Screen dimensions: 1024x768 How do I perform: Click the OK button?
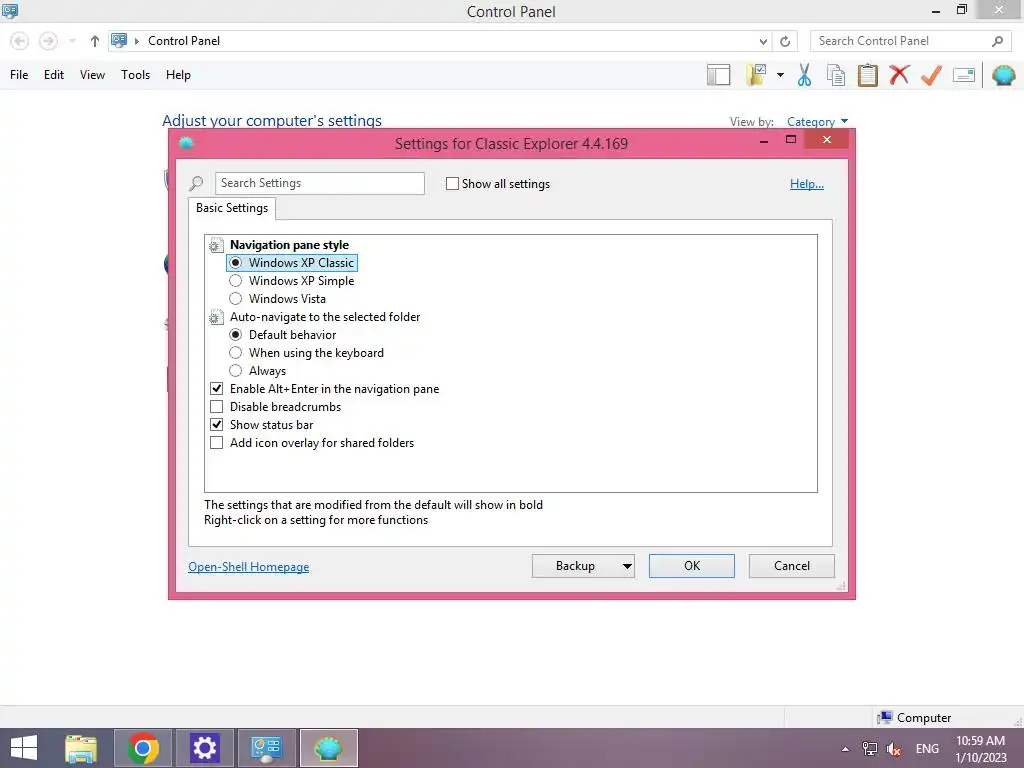(x=692, y=566)
